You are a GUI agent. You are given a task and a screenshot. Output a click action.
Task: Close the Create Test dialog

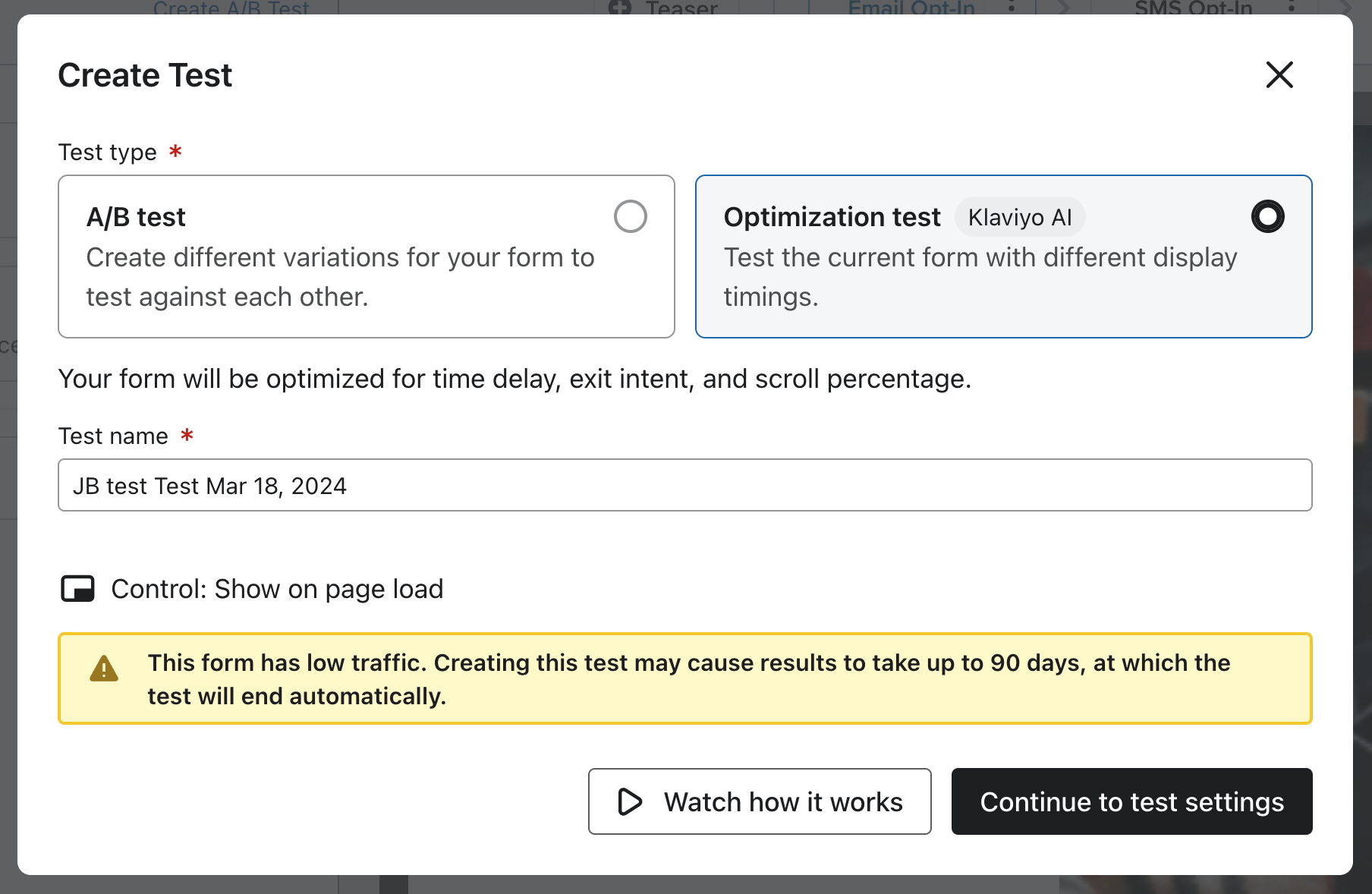pos(1279,75)
